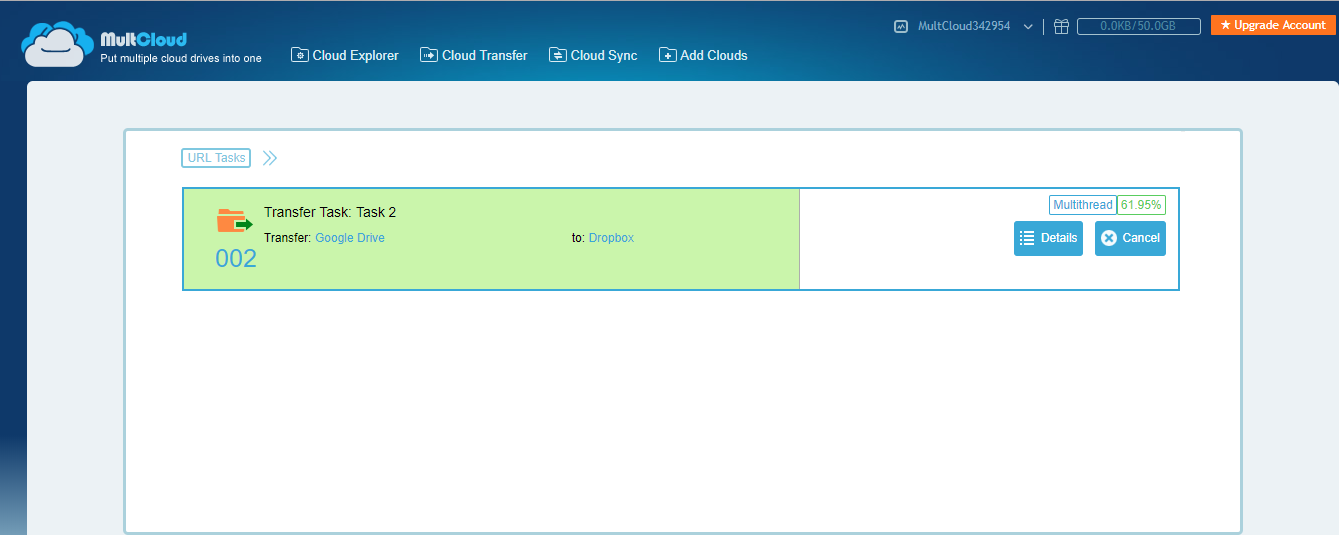Open Cloud Explorer

pyautogui.click(x=345, y=55)
